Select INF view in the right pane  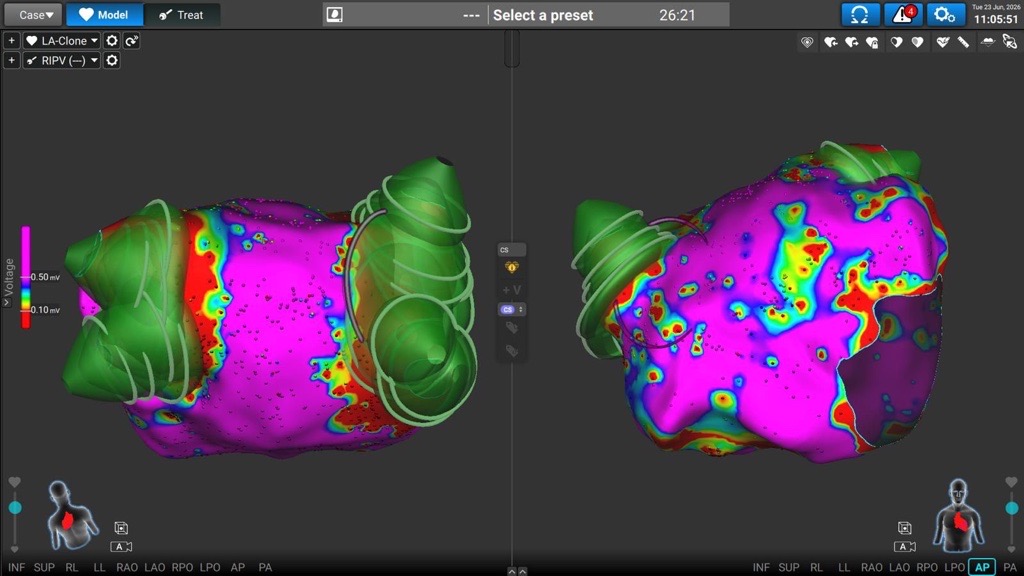coord(761,568)
